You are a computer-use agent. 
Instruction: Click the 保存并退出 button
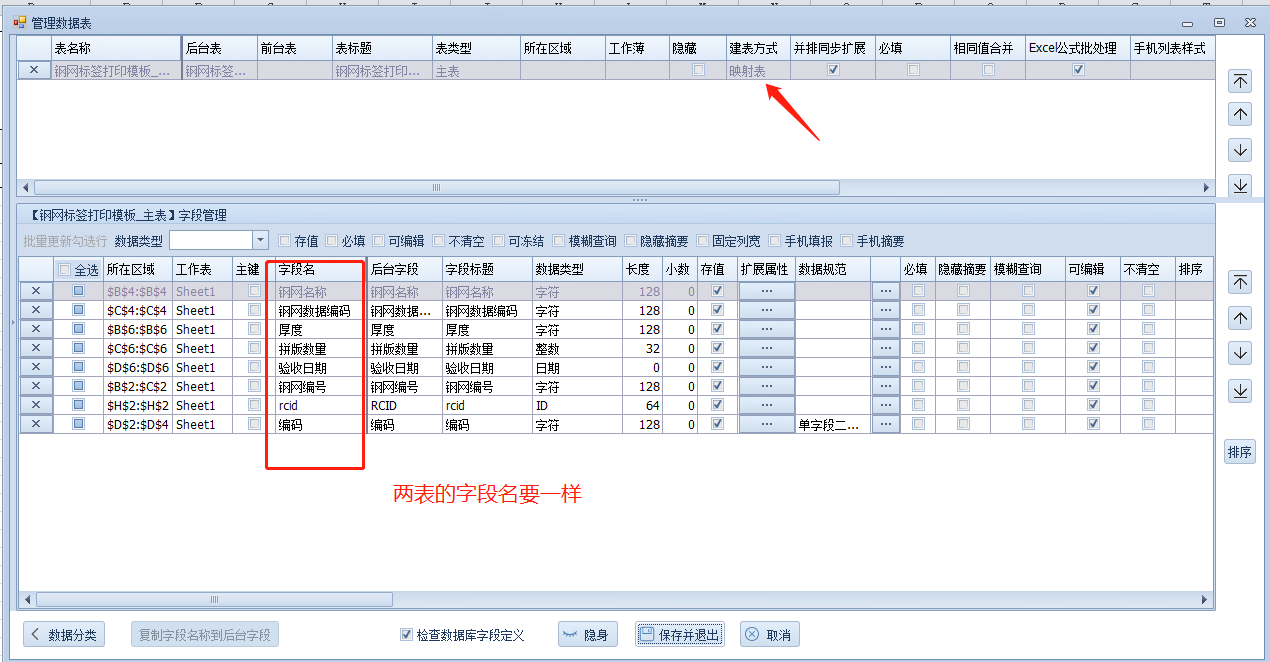(679, 635)
